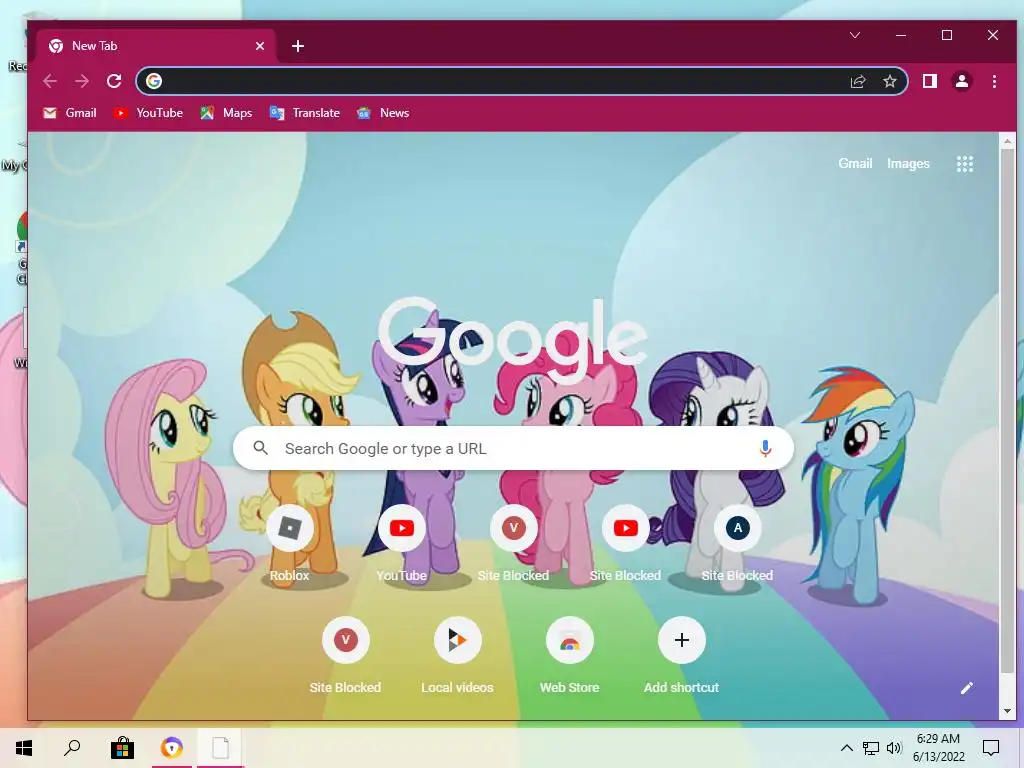Click the Add shortcut button

(681, 656)
